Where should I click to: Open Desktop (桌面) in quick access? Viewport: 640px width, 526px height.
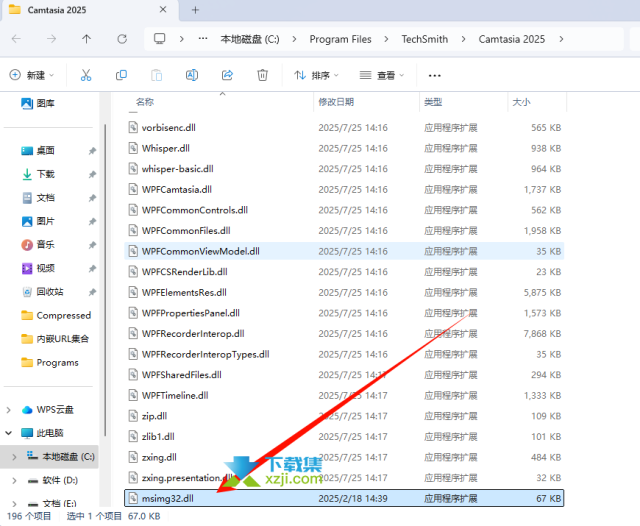click(38, 151)
